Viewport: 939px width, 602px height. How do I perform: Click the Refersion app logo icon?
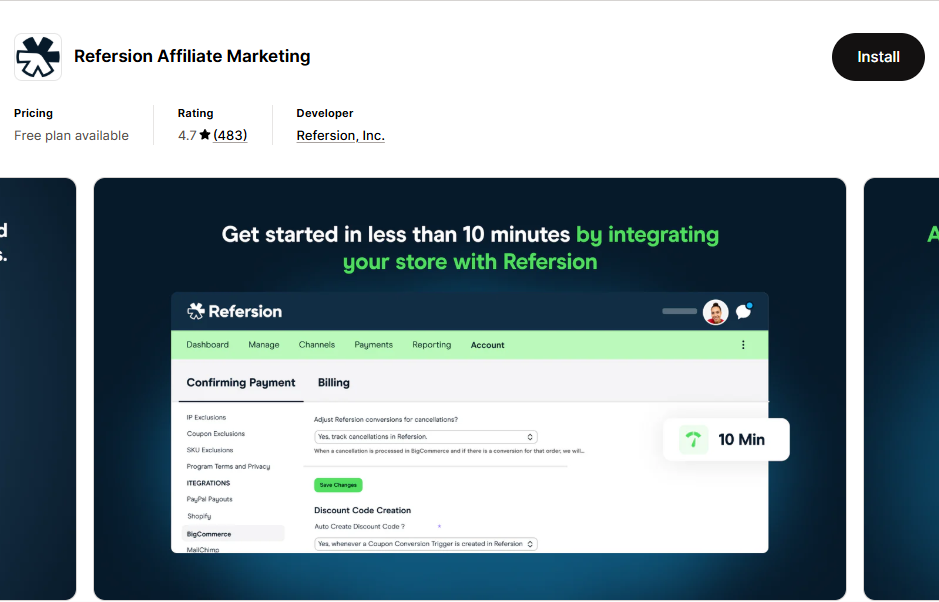(x=38, y=57)
